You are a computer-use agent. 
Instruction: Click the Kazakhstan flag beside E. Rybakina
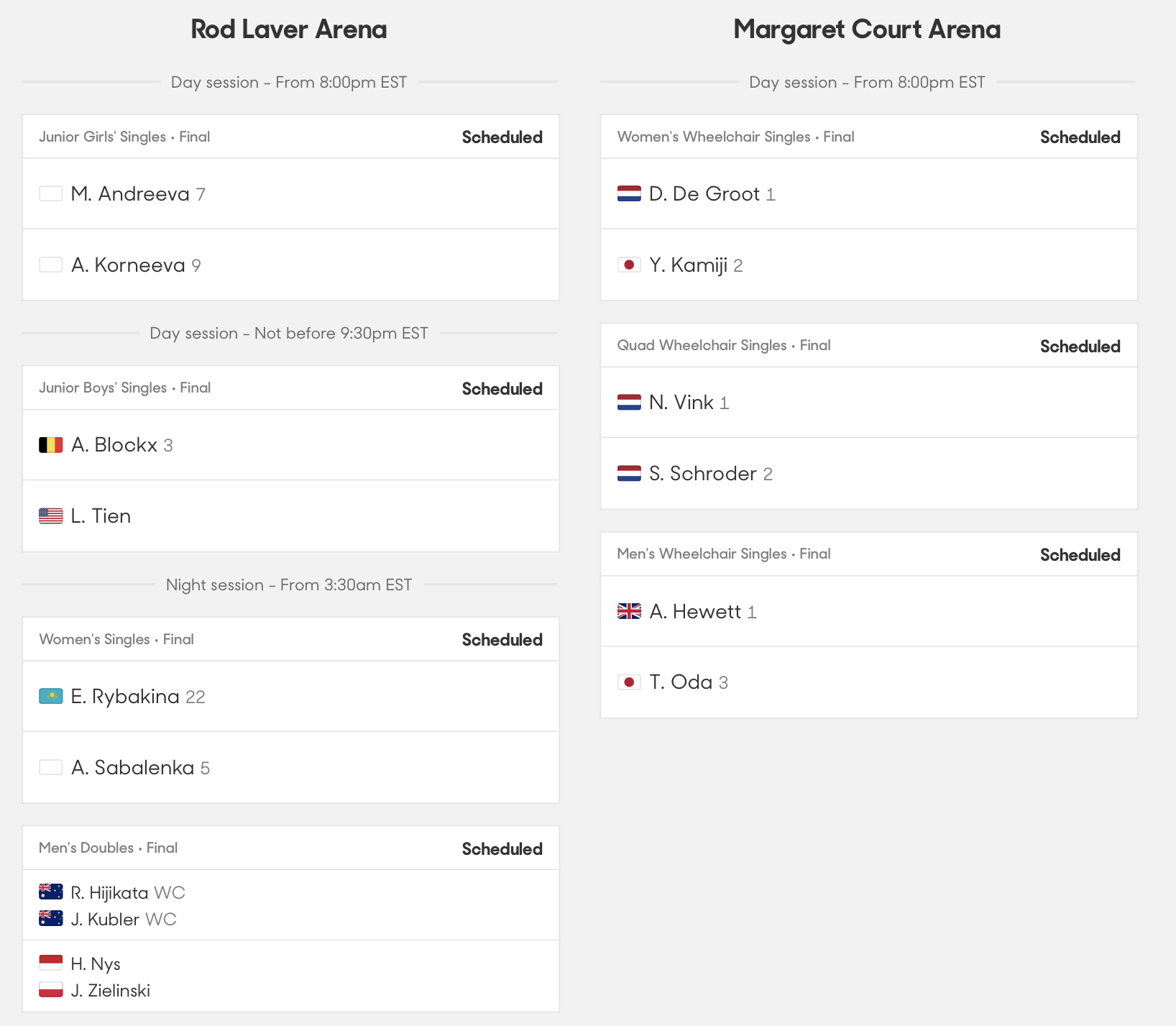coord(50,697)
